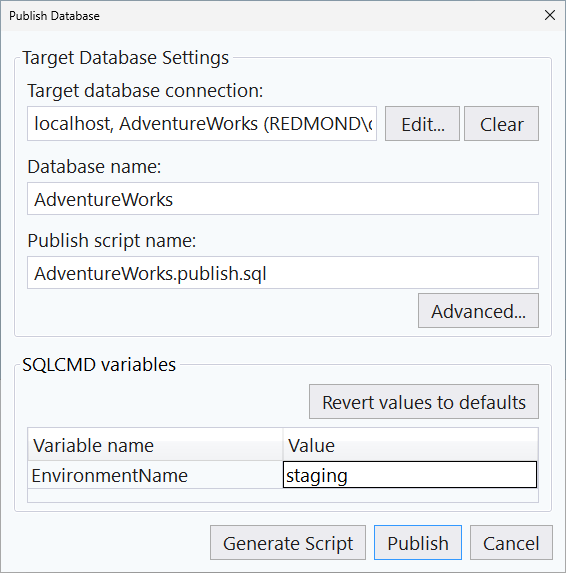Viewport: 566px width, 573px height.
Task: Select the EnvironmentName variable row
Action: [x=282, y=475]
